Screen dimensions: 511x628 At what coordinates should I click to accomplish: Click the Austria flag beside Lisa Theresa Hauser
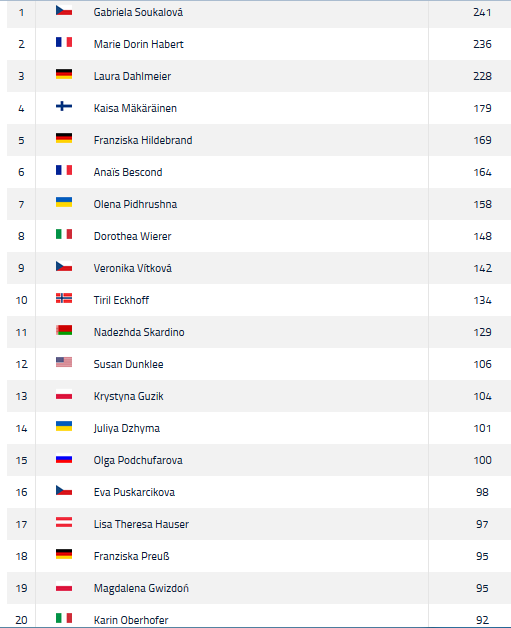(64, 522)
